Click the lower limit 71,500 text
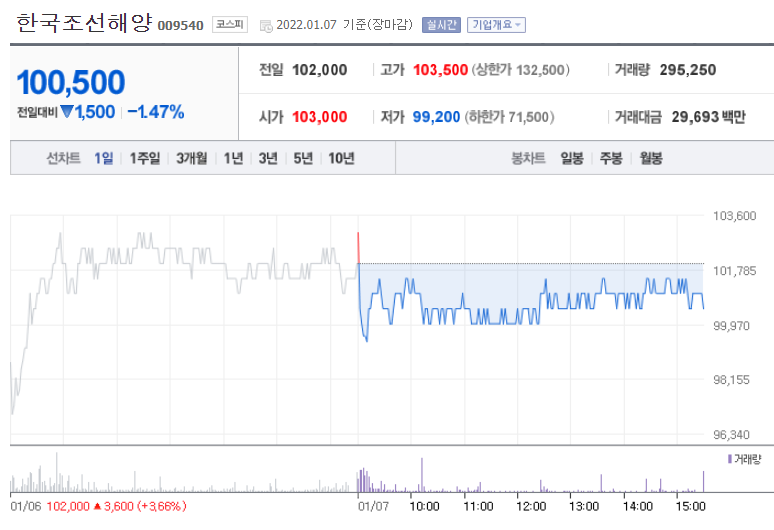774x530 pixels. [x=509, y=117]
